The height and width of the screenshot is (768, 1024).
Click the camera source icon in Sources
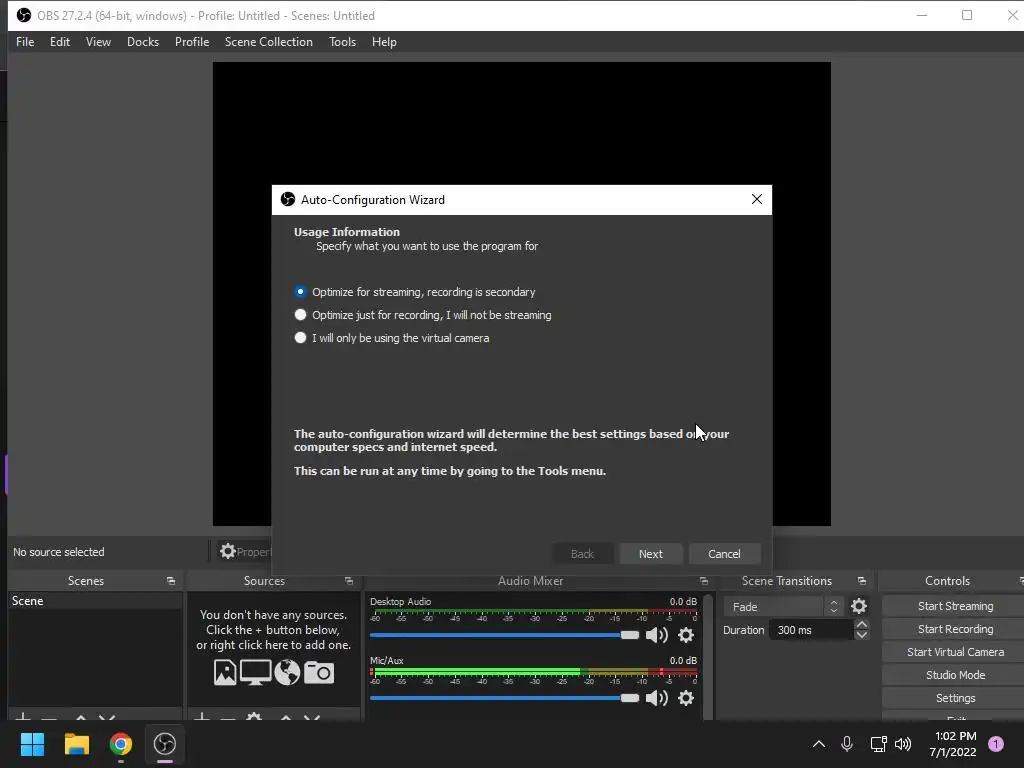coord(319,673)
